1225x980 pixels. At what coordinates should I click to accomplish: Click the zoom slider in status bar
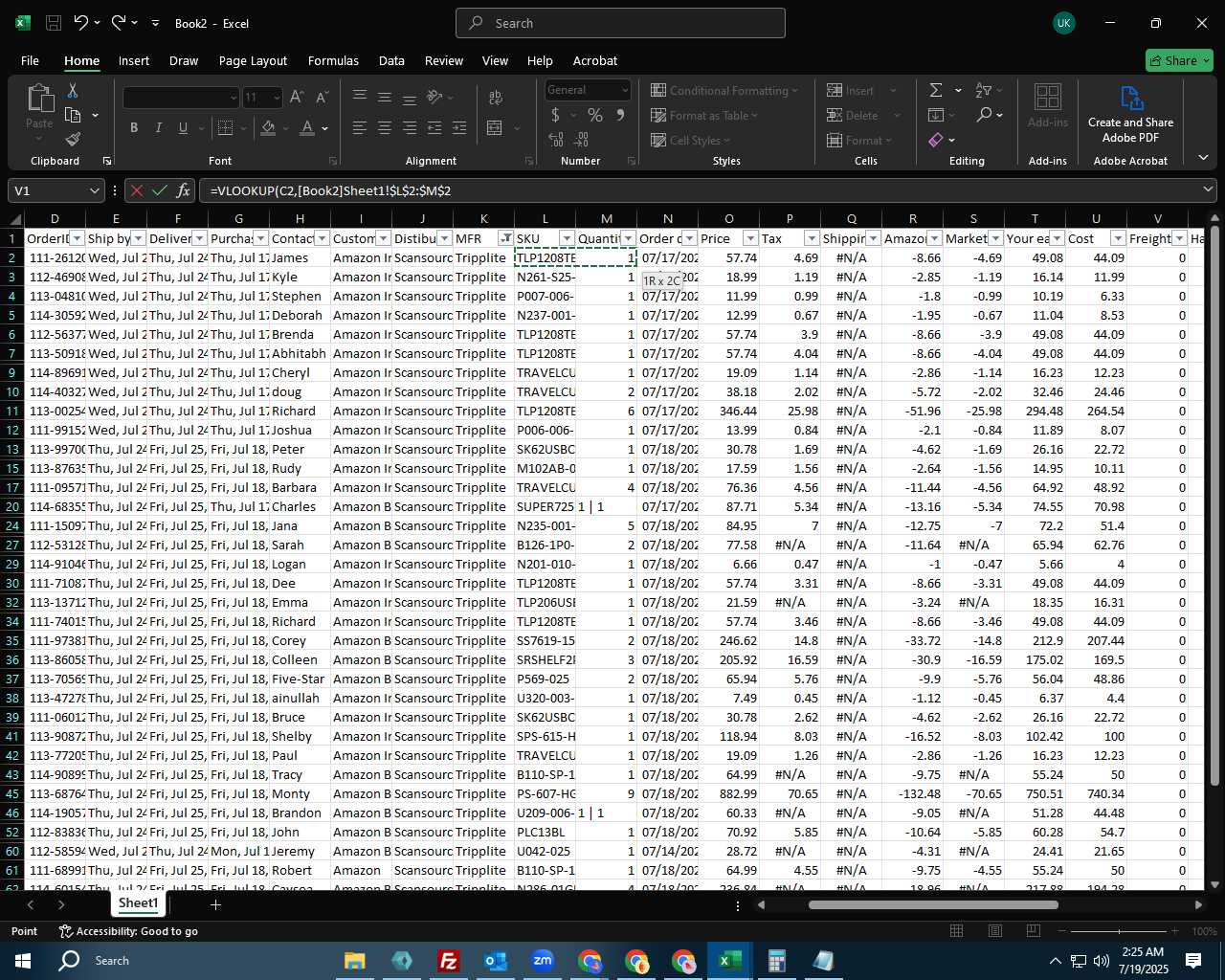[1119, 931]
